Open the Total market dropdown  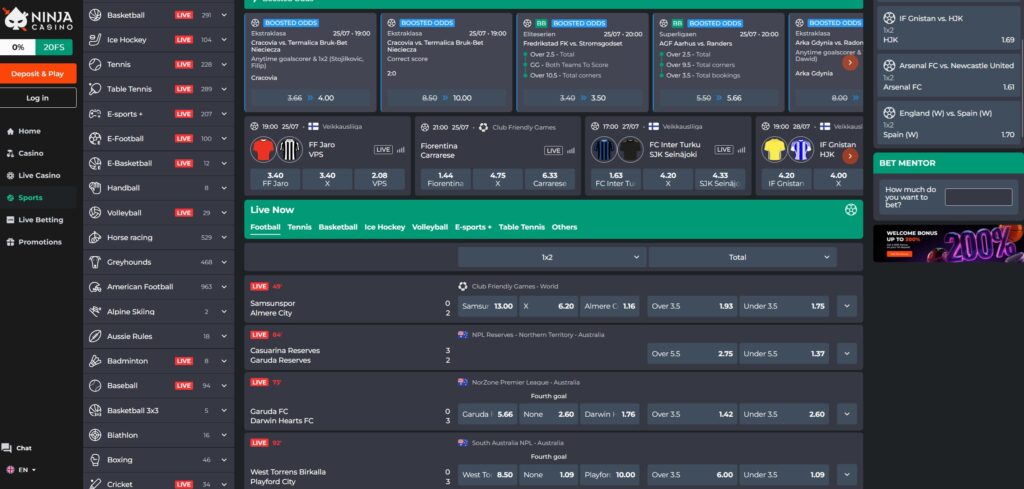[743, 257]
